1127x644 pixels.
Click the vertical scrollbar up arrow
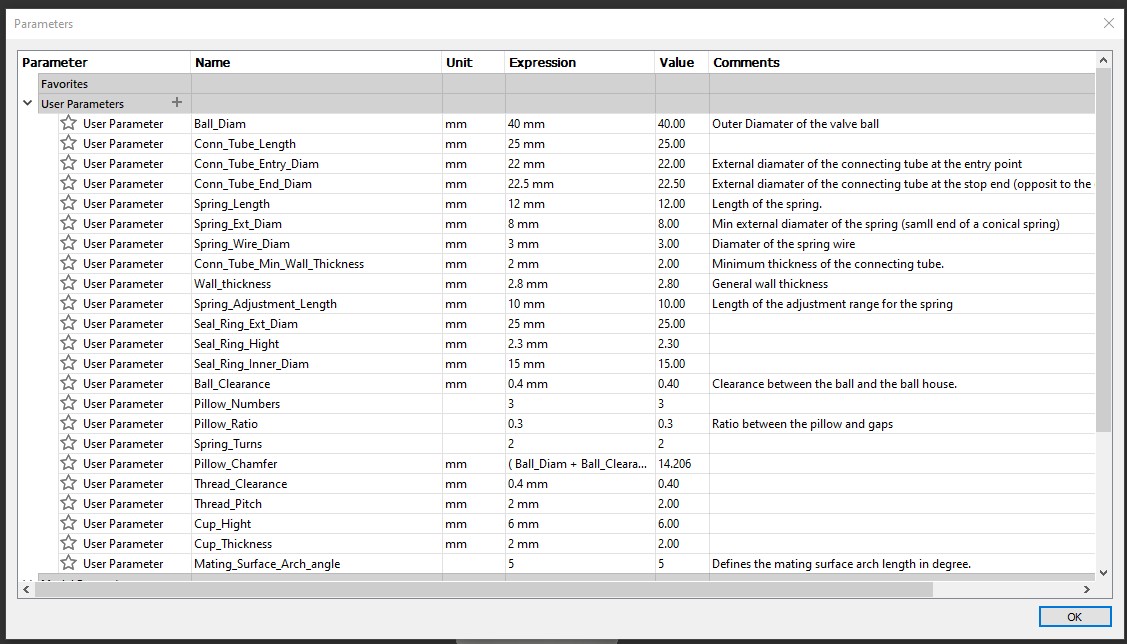(x=1104, y=60)
